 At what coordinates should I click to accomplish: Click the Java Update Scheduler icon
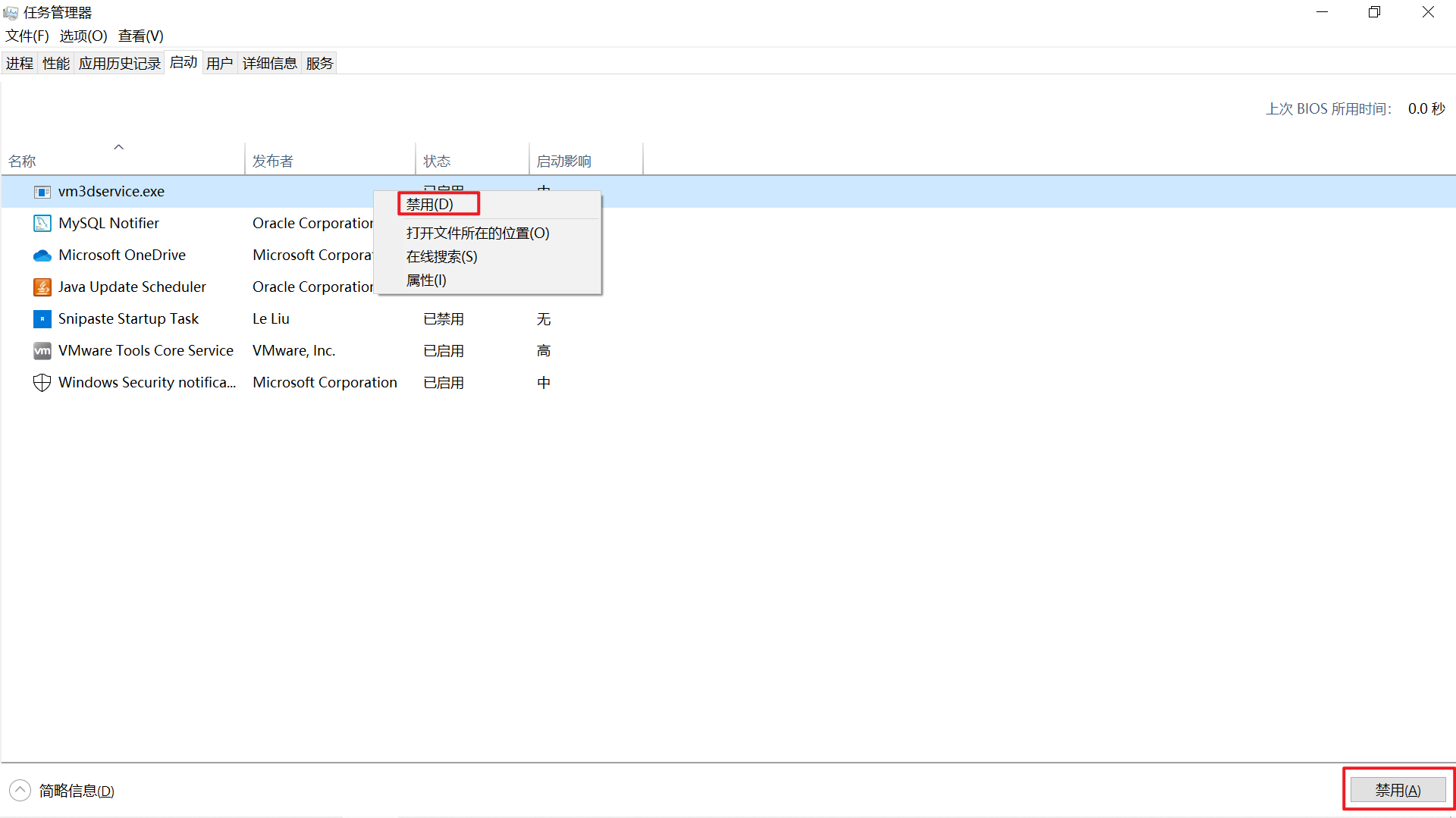click(42, 287)
